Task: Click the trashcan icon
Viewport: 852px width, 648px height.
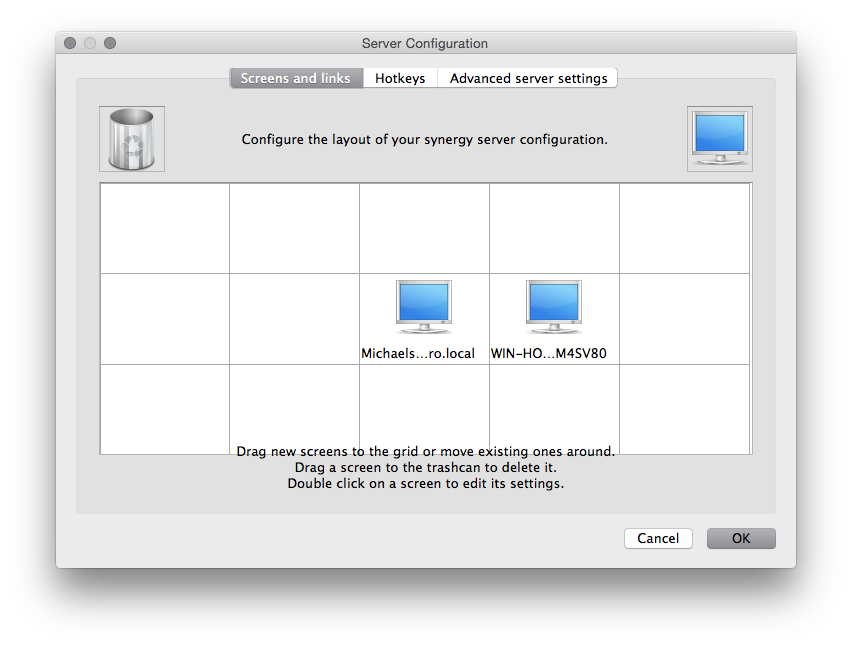Action: [132, 139]
